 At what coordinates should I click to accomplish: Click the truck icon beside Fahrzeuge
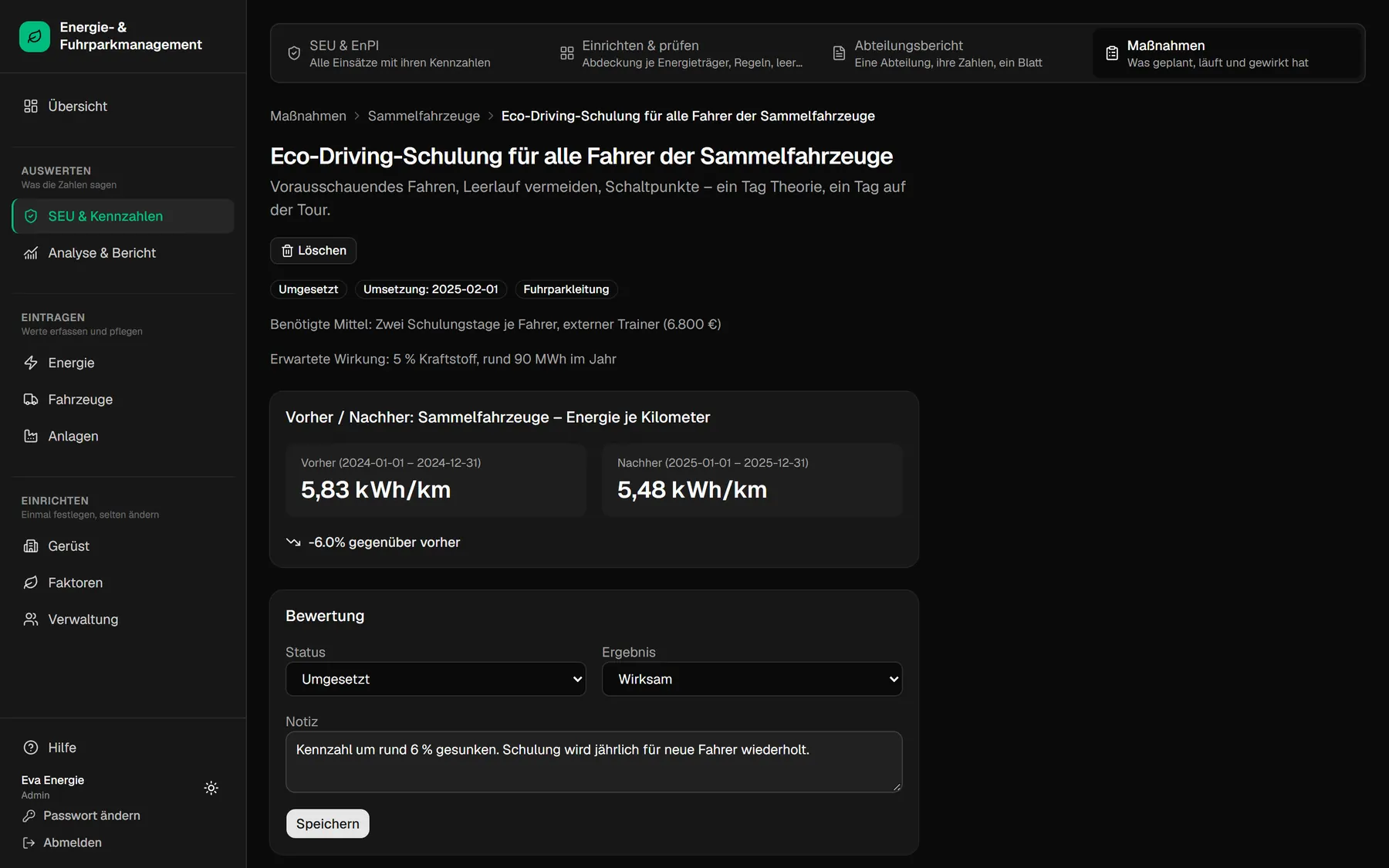(x=31, y=400)
